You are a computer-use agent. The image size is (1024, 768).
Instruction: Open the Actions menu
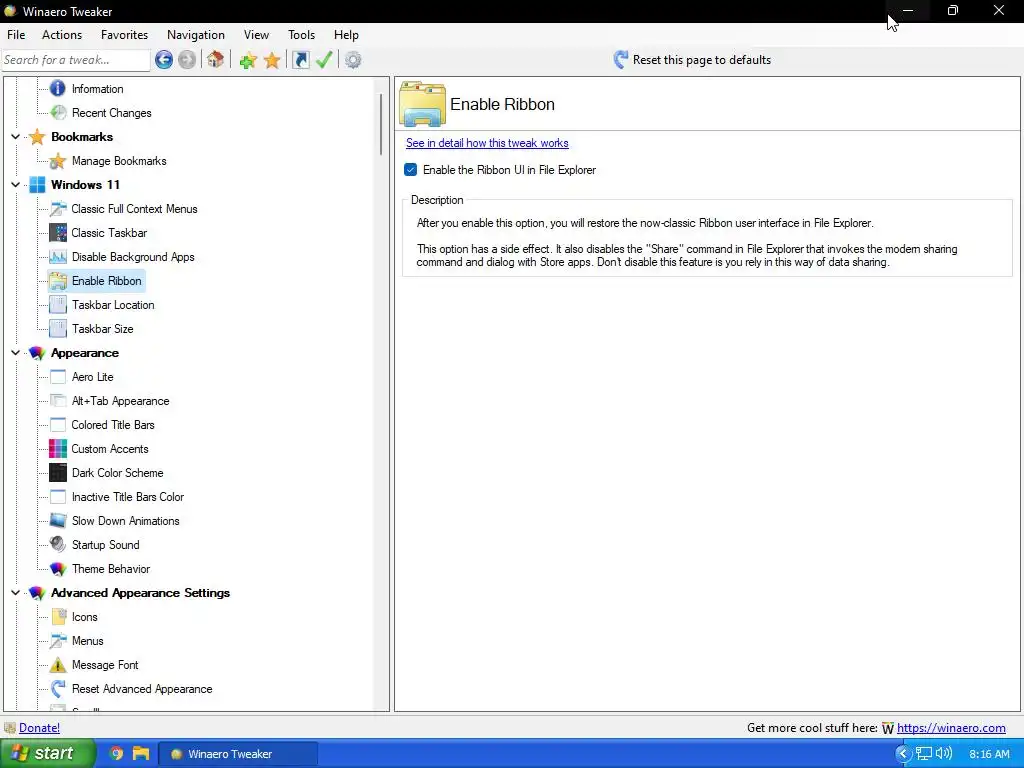pyautogui.click(x=62, y=35)
